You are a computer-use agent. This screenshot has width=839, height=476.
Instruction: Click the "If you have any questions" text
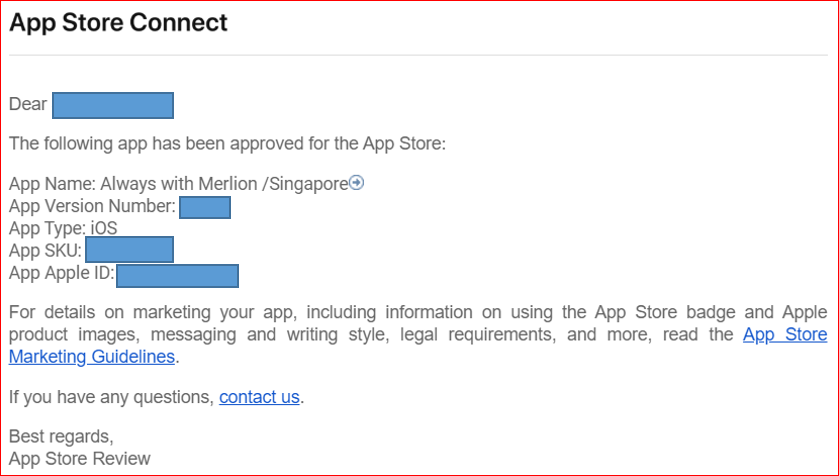click(x=111, y=397)
